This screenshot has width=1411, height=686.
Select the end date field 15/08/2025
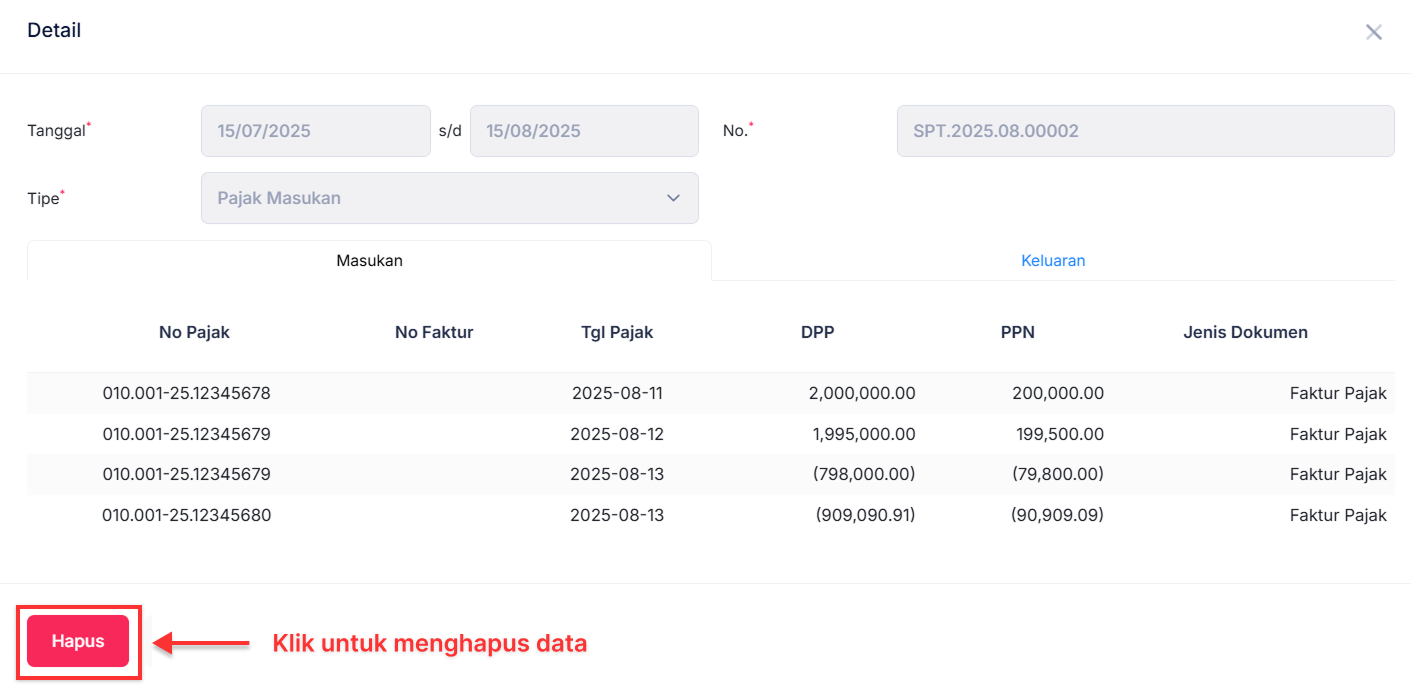pos(584,130)
